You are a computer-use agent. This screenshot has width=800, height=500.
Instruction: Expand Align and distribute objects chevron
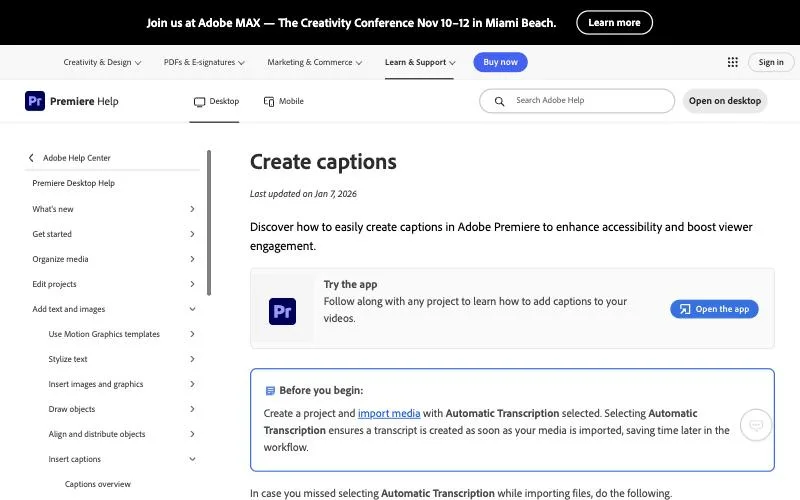coord(192,434)
